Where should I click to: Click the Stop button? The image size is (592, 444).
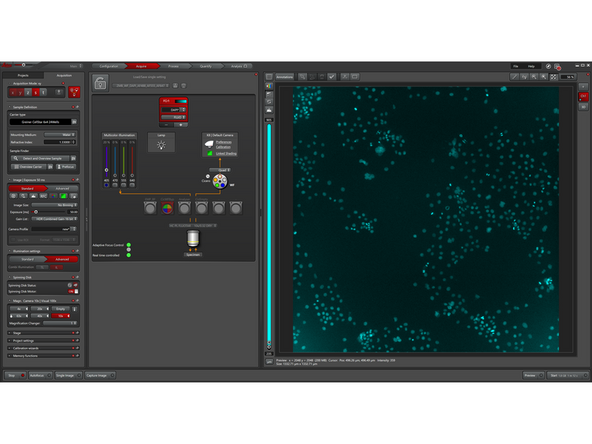[15, 375]
